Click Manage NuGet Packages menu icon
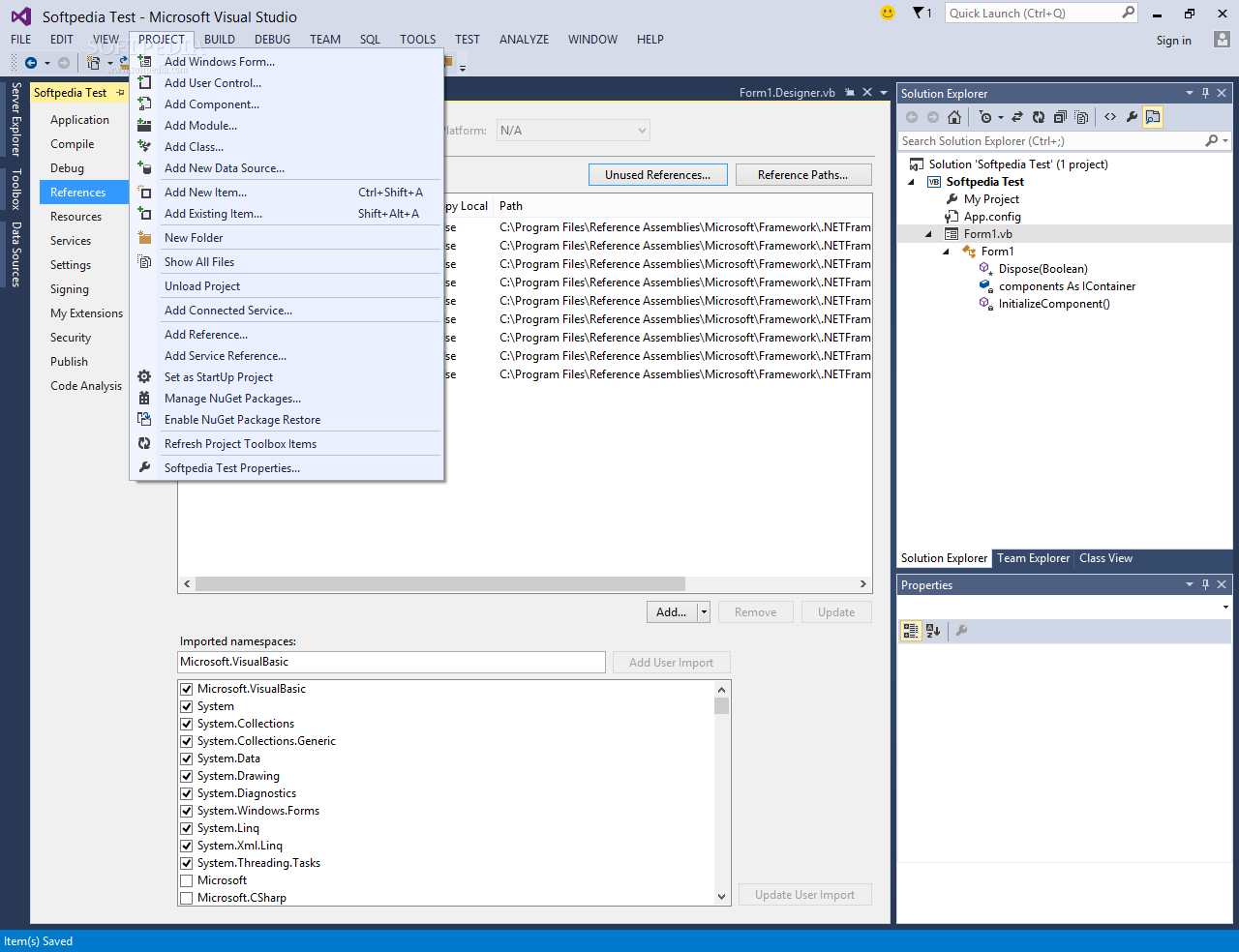The image size is (1239, 952). (144, 398)
